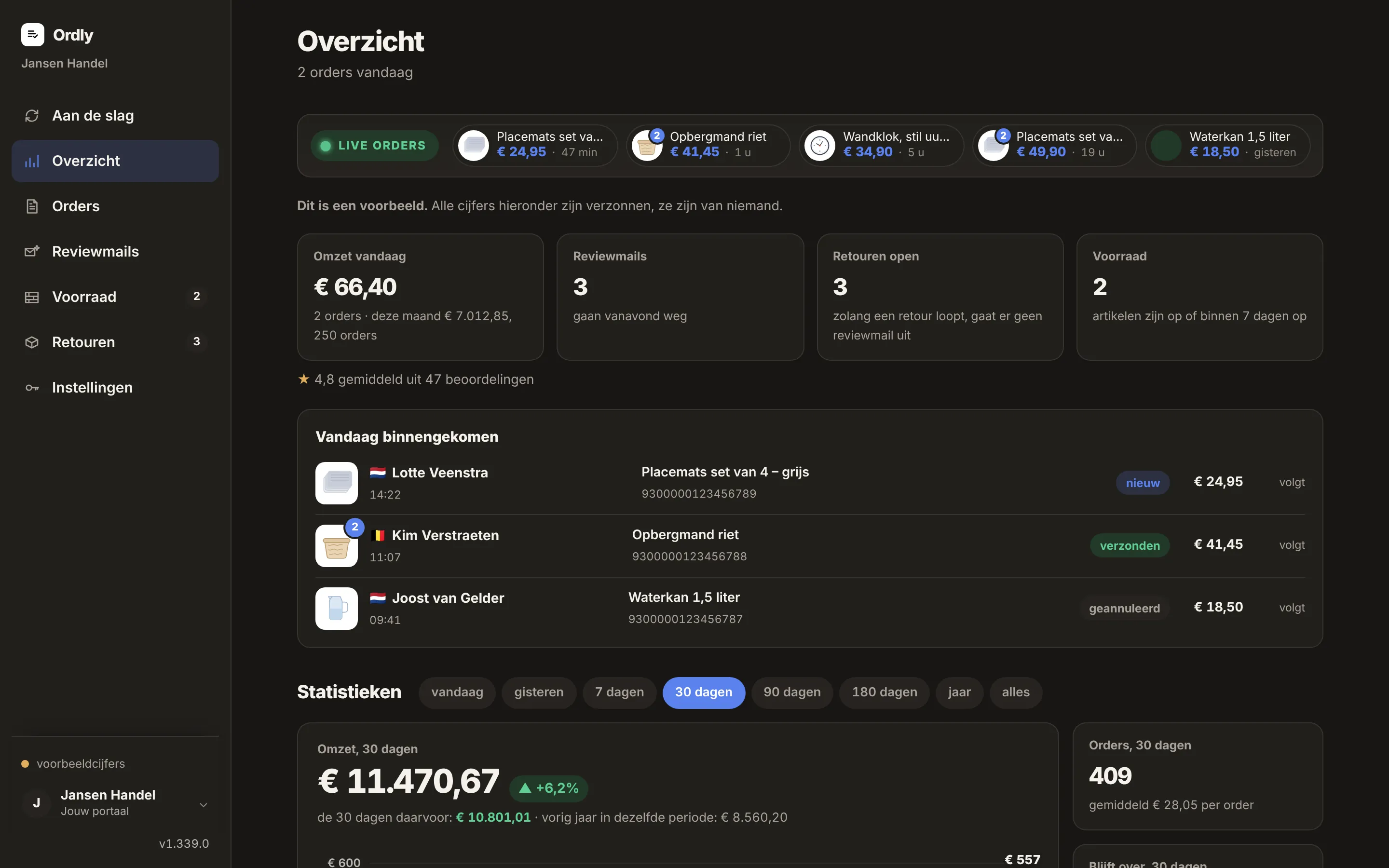Image resolution: width=1389 pixels, height=868 pixels.
Task: Open the Wandklok € 34,90 live order chip
Action: [x=882, y=146]
